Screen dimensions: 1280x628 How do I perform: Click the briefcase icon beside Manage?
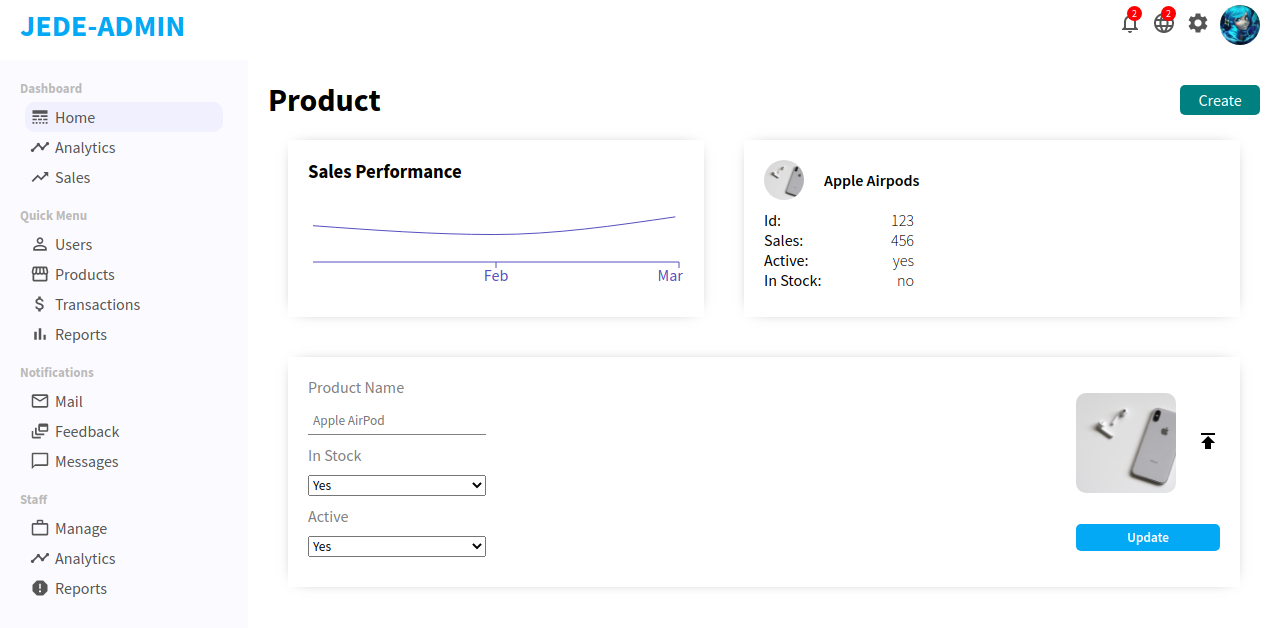[40, 528]
